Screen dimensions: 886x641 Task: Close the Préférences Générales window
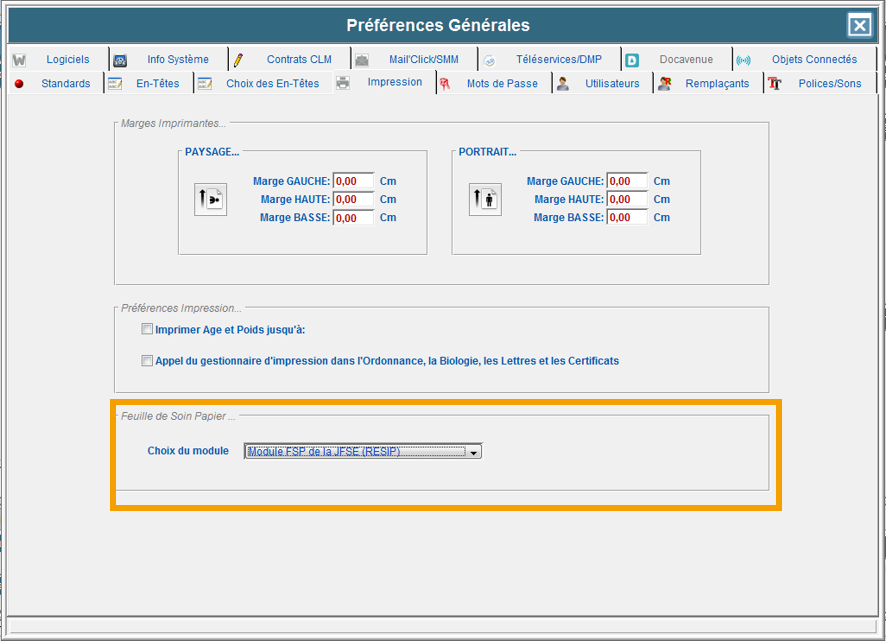[859, 25]
